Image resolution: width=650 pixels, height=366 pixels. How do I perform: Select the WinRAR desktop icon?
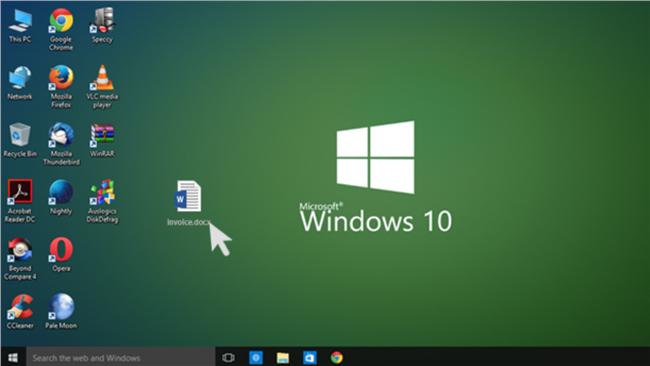[x=102, y=140]
